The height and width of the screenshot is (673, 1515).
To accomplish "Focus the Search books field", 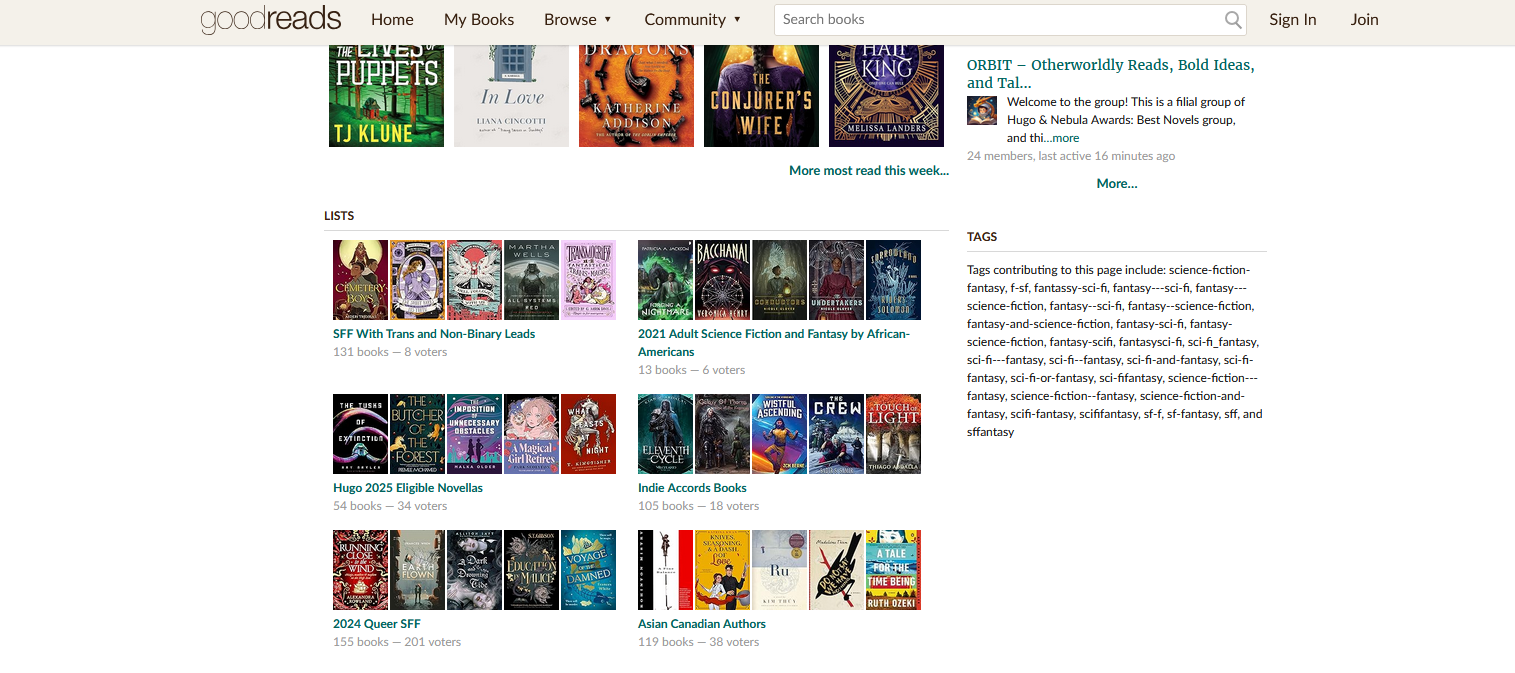I will coord(1010,19).
